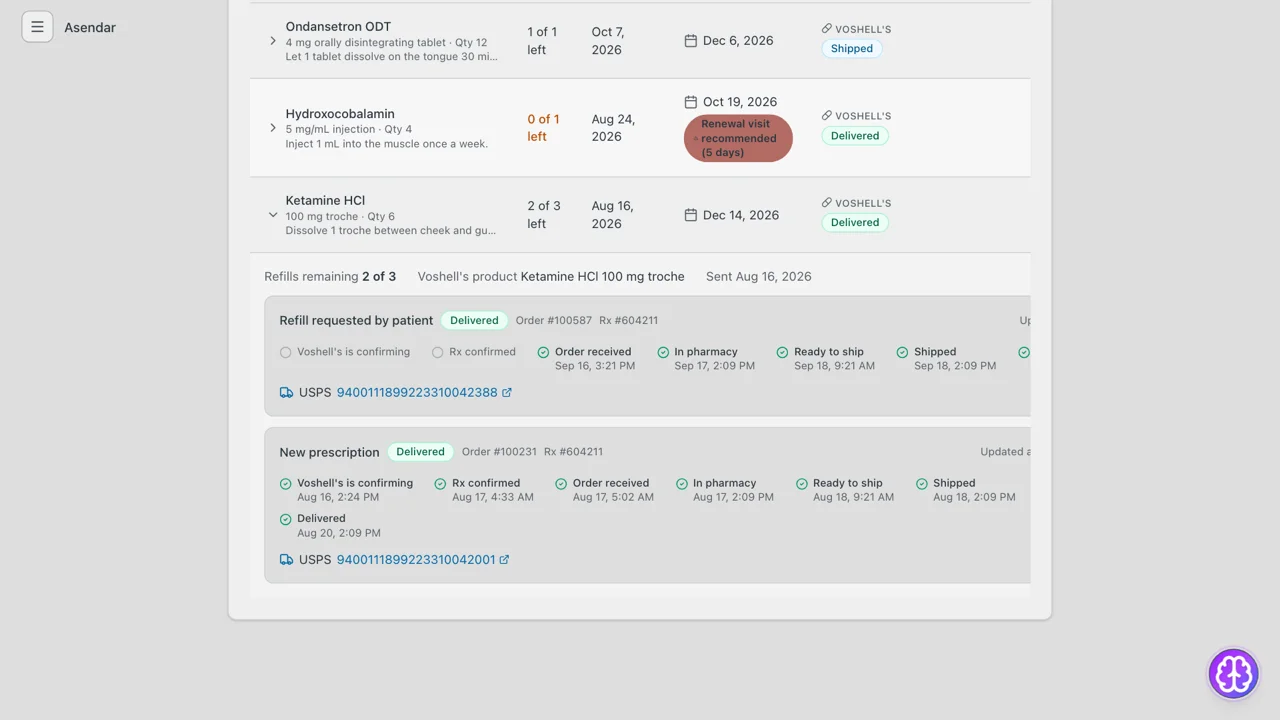Click the calendar icon beside Oct 19, 2026

coord(690,102)
